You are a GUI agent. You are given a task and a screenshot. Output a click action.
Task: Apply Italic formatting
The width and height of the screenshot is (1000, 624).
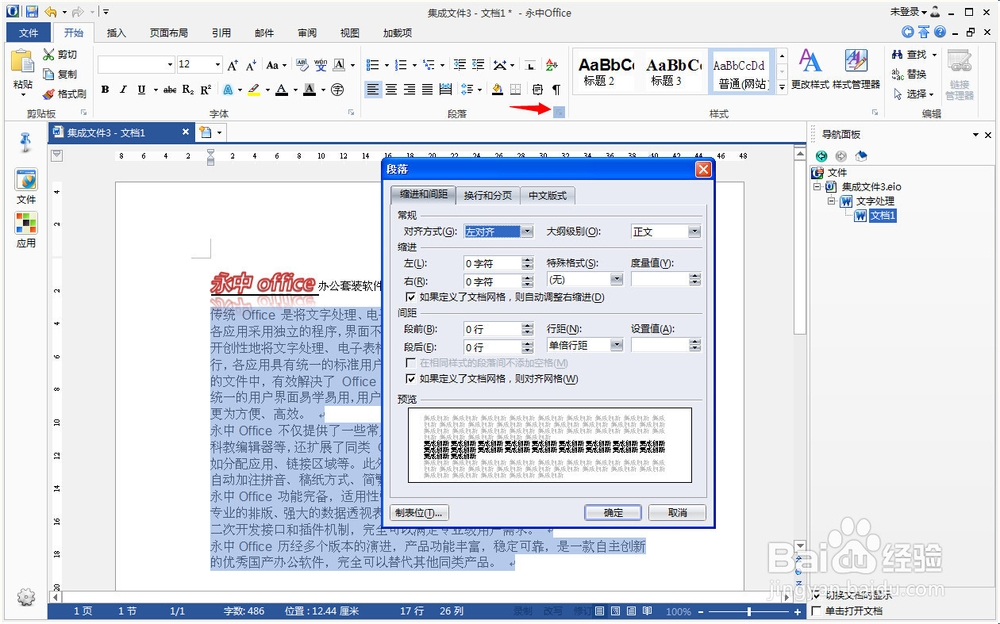123,90
